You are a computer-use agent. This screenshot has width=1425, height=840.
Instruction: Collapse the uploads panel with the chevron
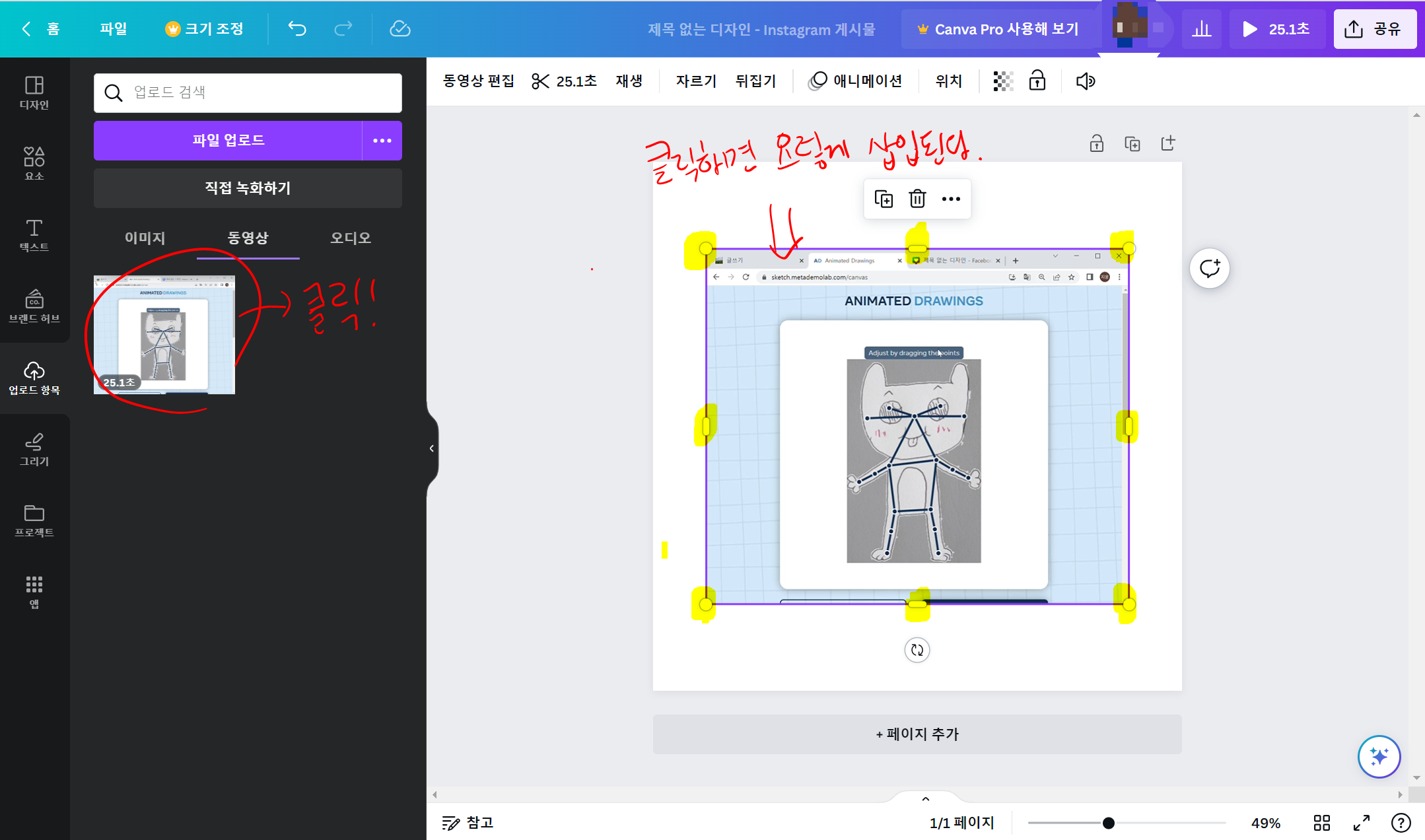(433, 448)
